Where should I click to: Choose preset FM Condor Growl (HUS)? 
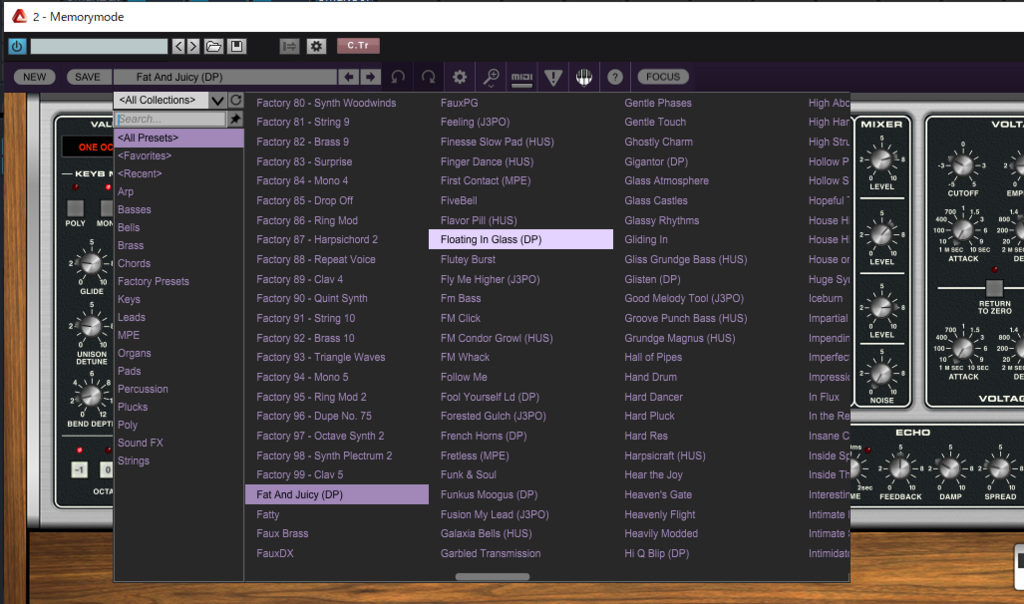click(496, 338)
